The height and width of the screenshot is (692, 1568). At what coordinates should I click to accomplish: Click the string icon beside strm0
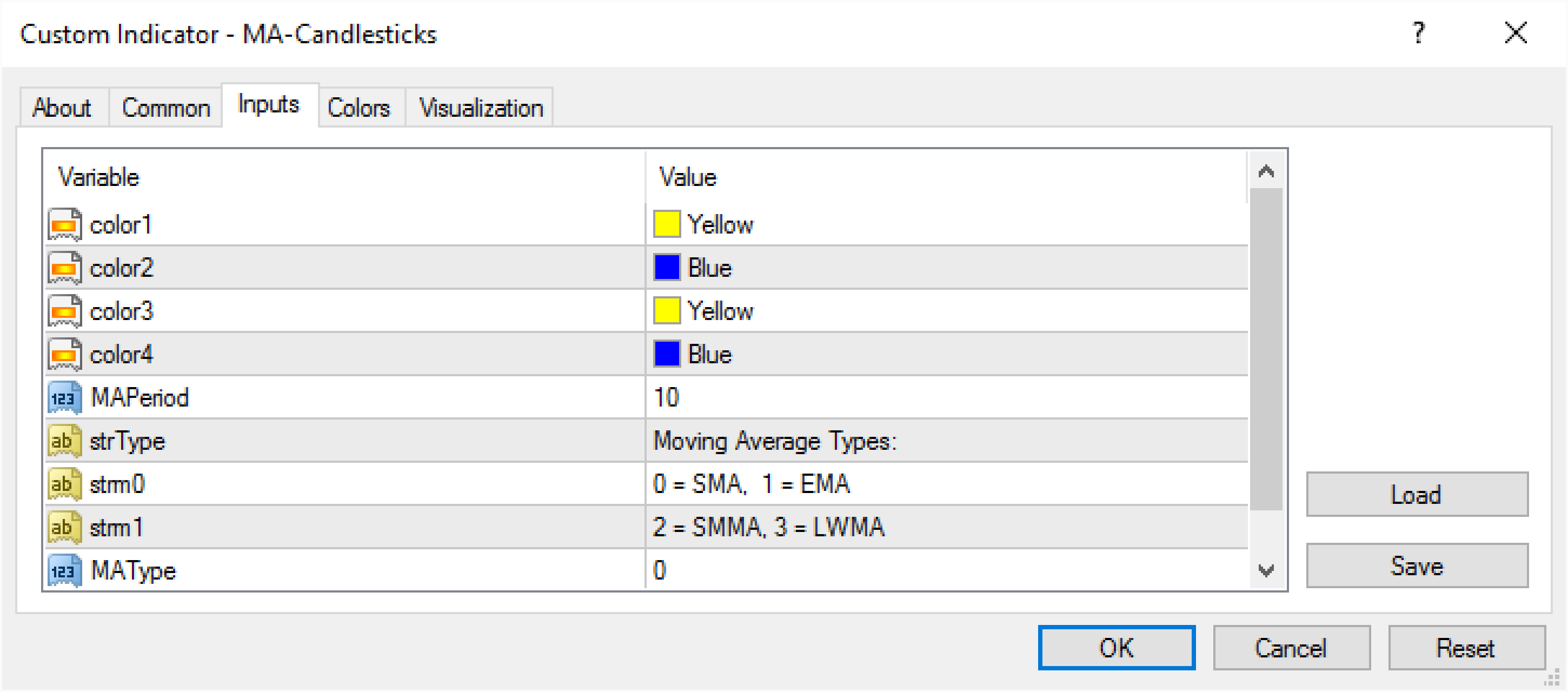63,483
